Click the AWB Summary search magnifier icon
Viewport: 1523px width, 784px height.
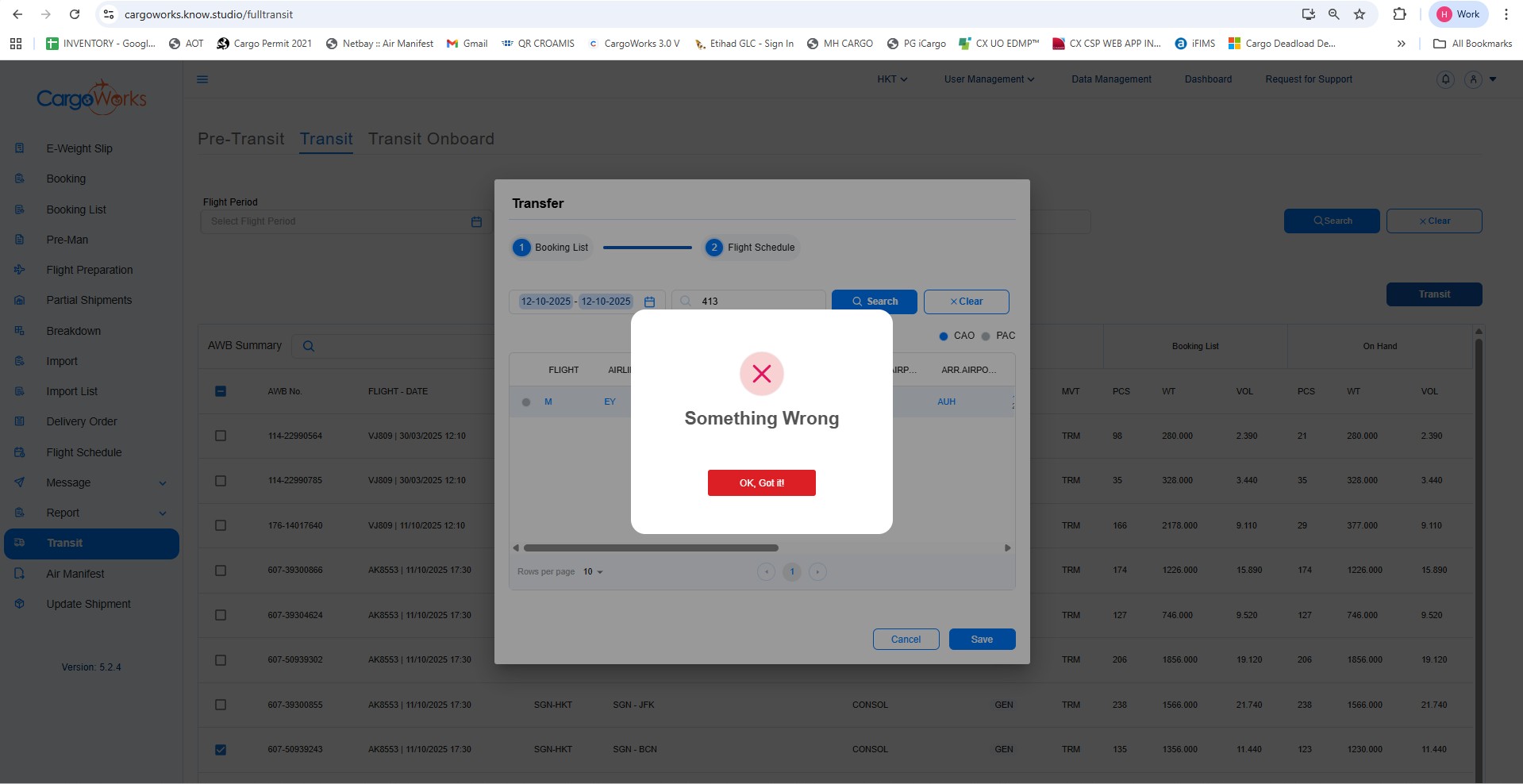[x=309, y=346]
